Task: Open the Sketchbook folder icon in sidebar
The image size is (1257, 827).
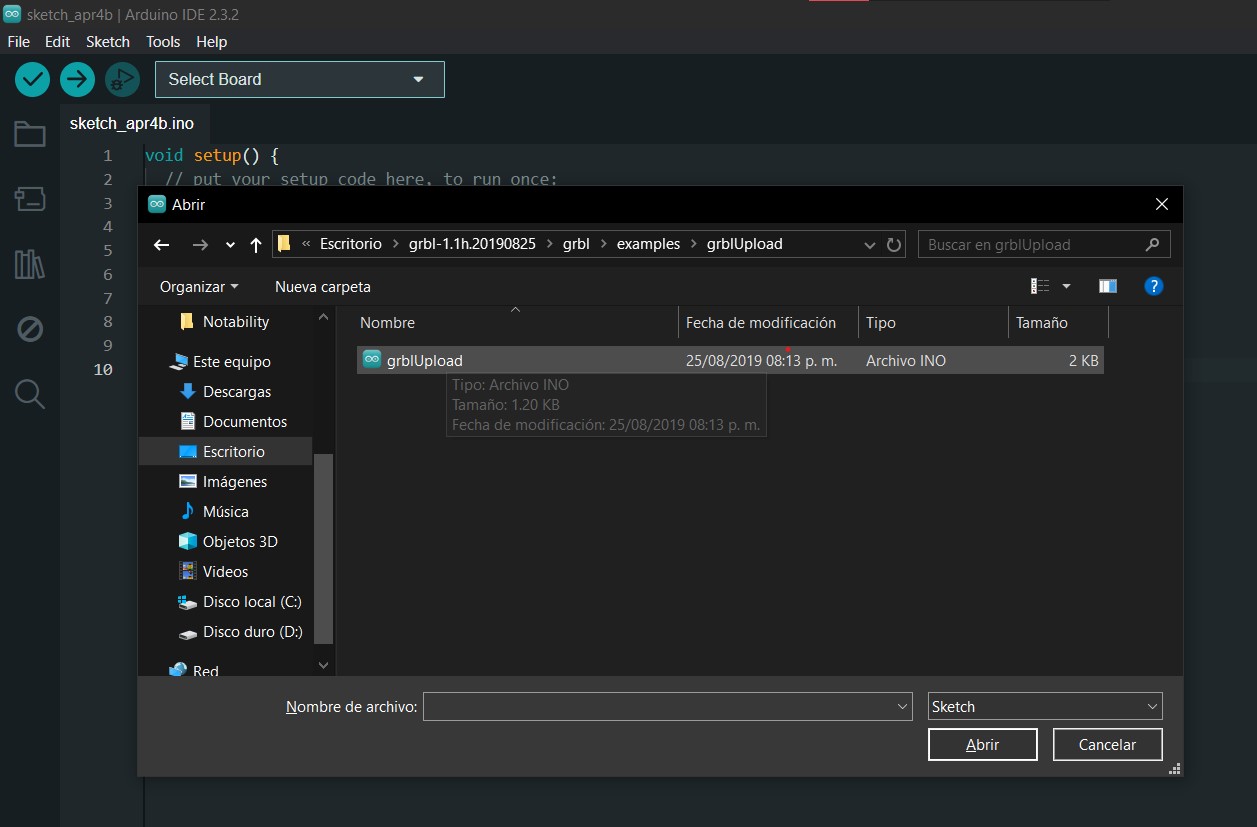Action: click(x=29, y=134)
